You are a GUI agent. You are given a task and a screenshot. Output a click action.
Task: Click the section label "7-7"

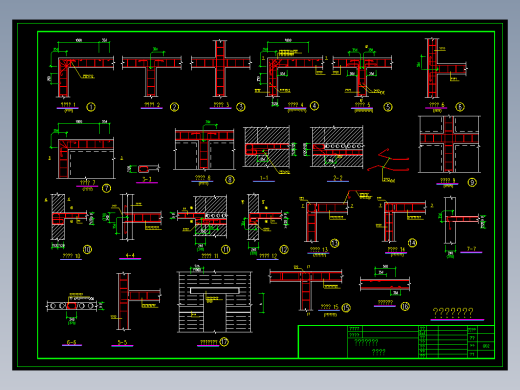(x=471, y=249)
